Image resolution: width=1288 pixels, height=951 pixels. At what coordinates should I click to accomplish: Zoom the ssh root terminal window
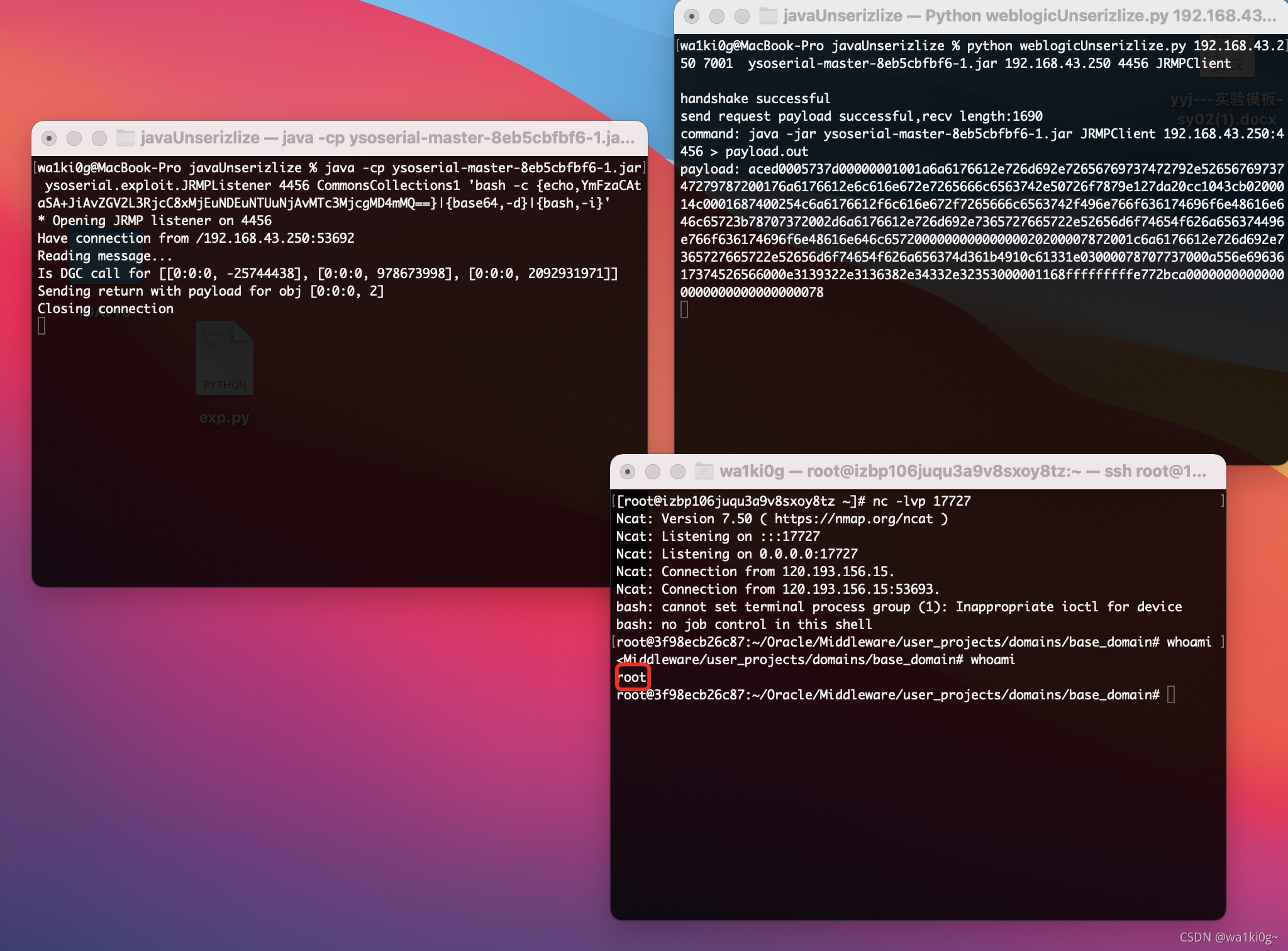[678, 472]
